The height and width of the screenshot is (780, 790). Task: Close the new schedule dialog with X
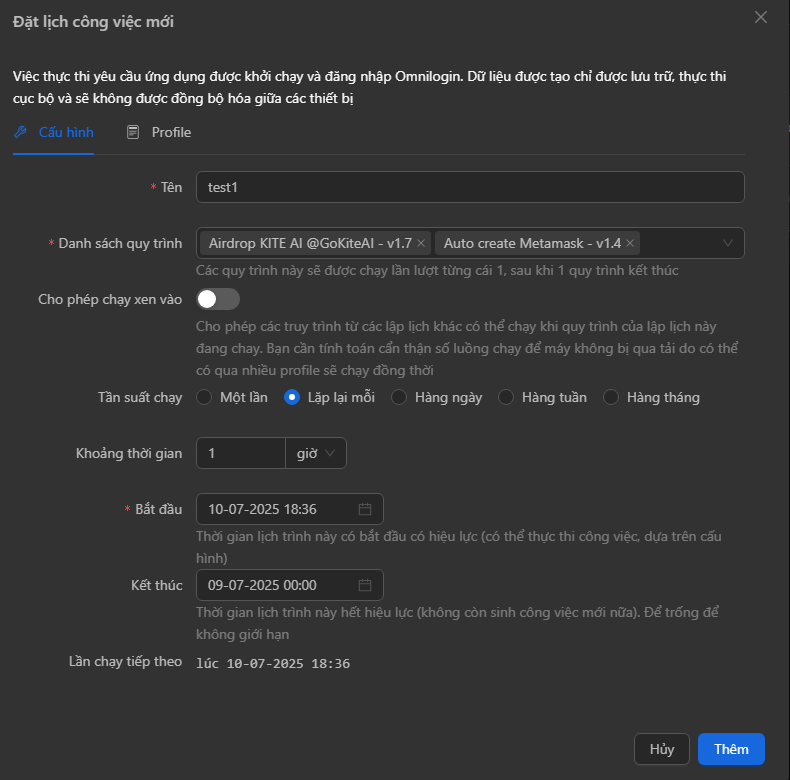[x=761, y=17]
